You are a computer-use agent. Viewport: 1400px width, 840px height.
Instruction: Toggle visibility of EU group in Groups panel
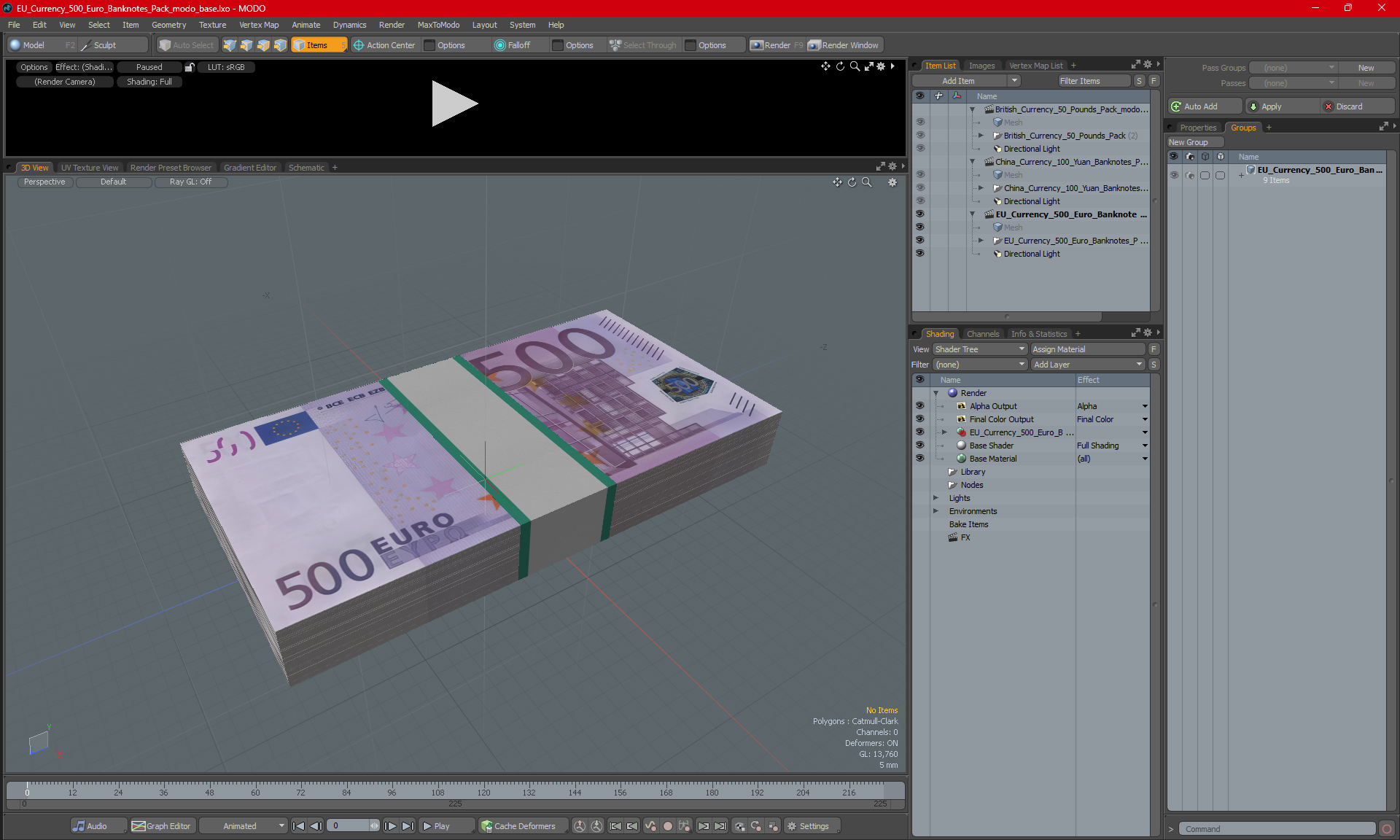point(1174,175)
